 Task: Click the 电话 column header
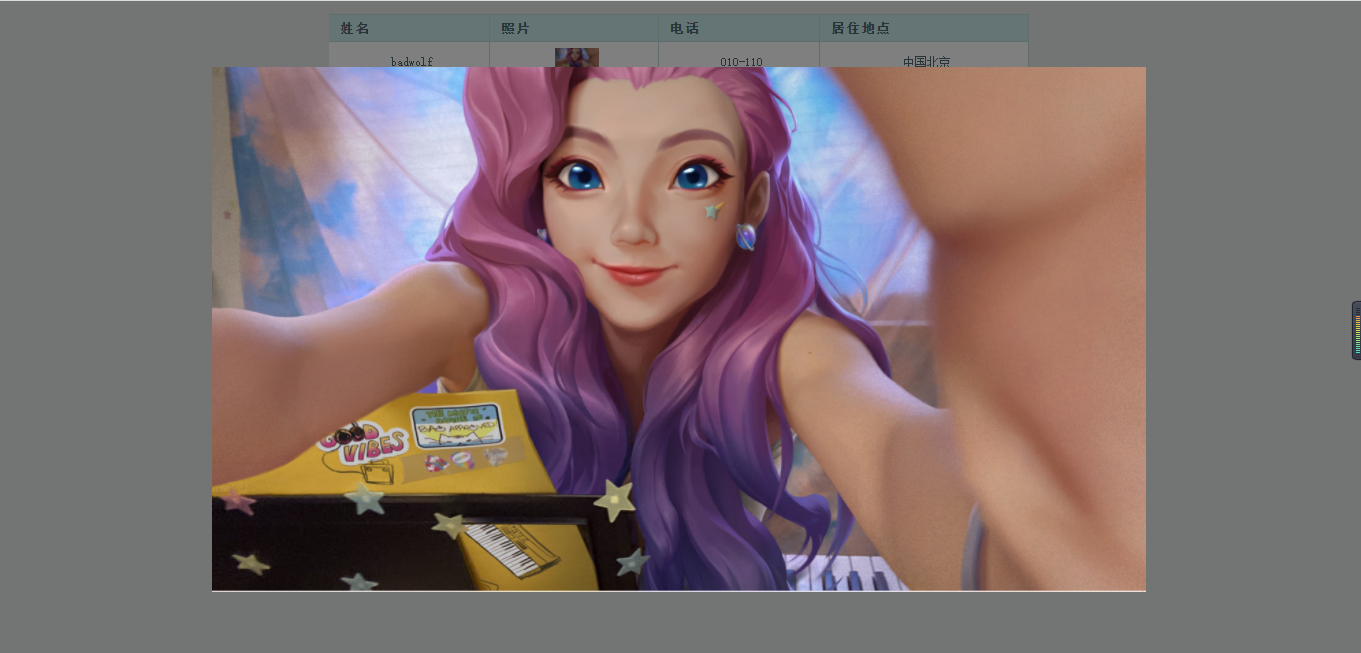click(739, 28)
